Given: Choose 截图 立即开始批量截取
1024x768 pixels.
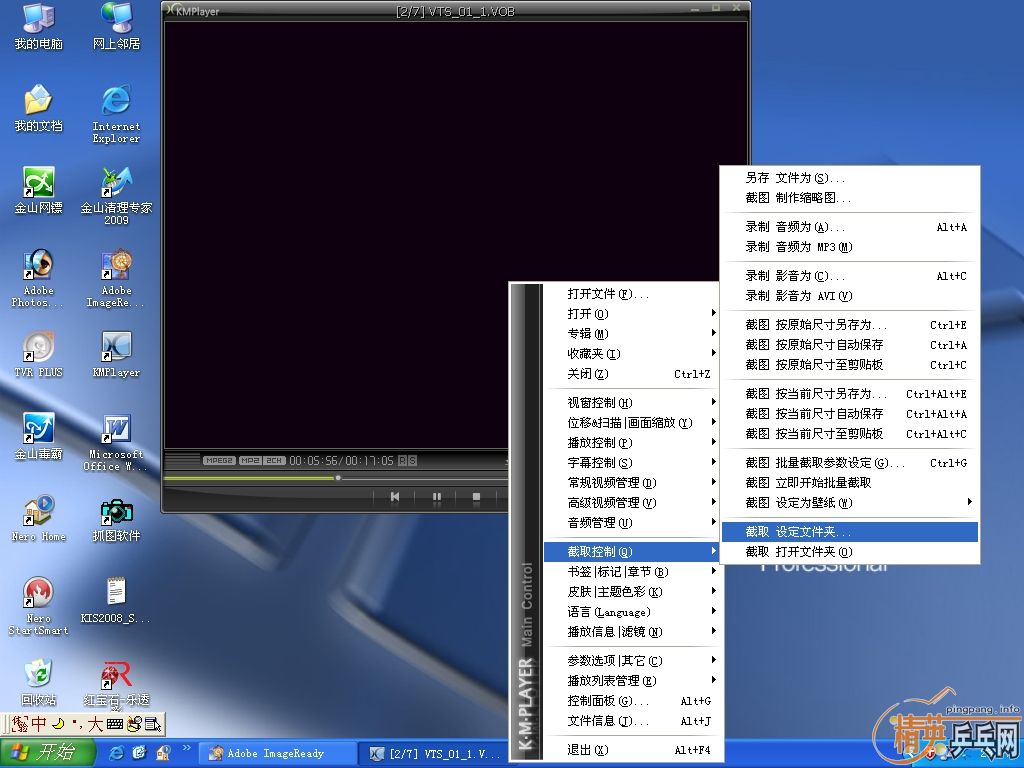Looking at the screenshot, I should click(850, 483).
